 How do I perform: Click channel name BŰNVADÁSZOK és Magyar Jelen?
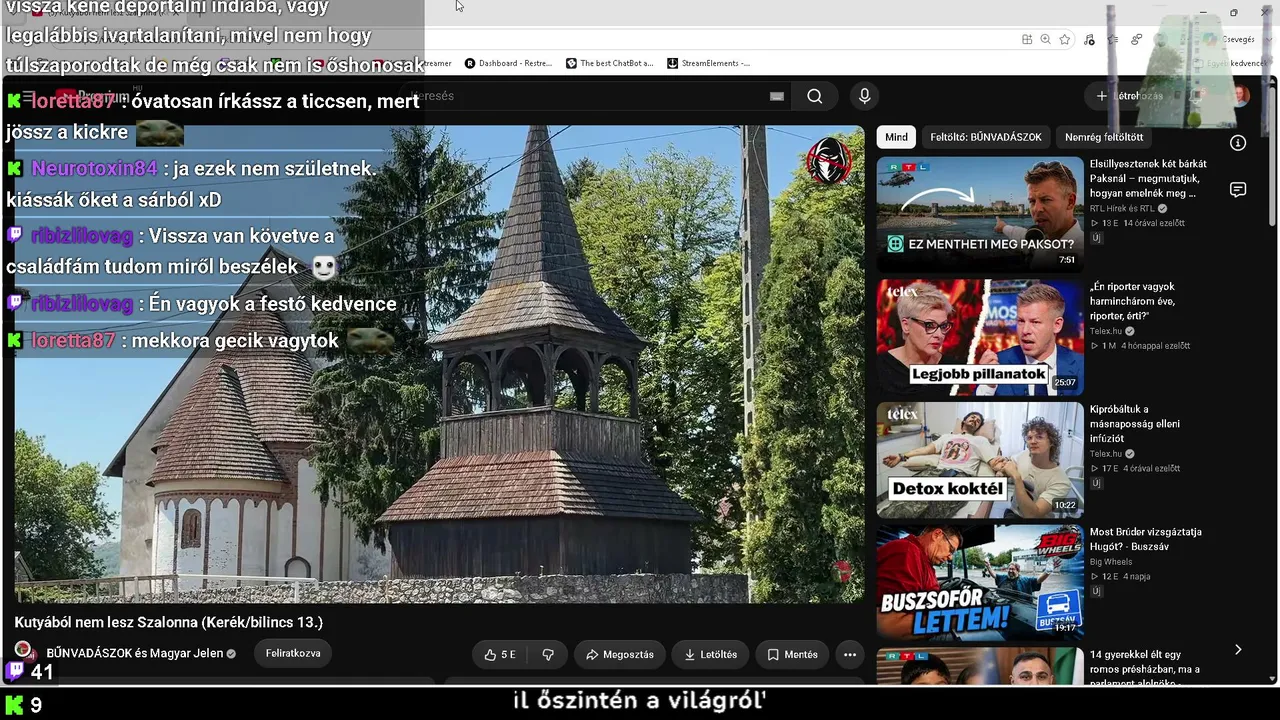pos(135,653)
